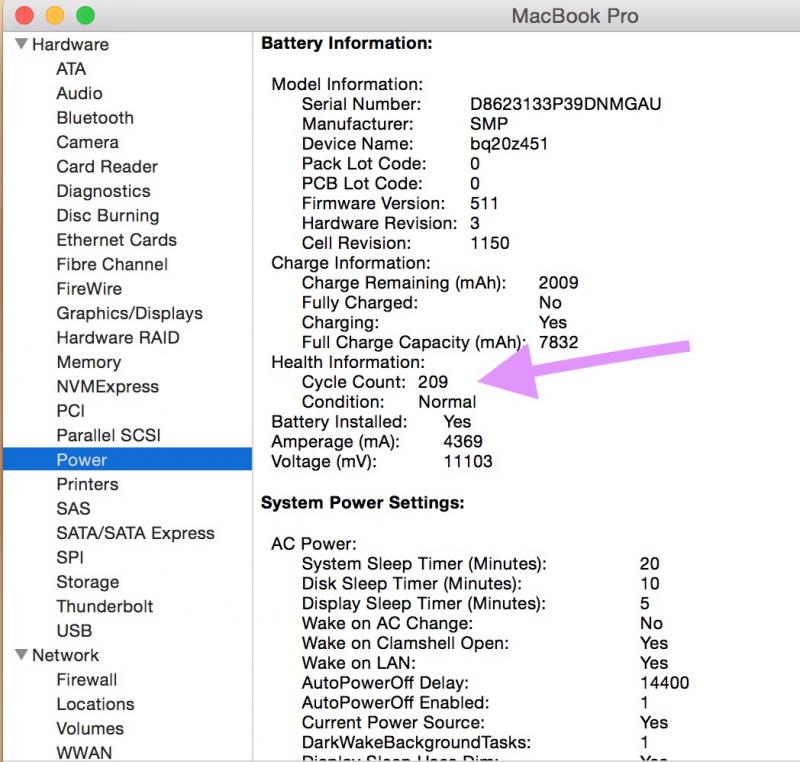Select NVMExpress in the sidebar
Screen dimensions: 800x762
(x=108, y=387)
